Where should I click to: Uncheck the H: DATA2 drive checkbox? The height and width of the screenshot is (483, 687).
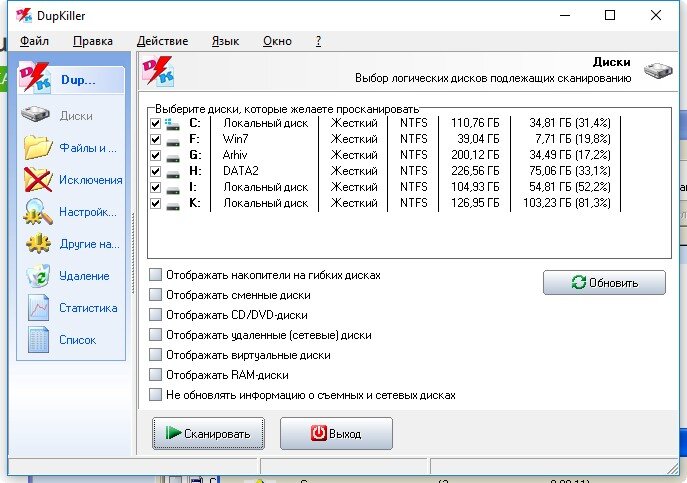(155, 171)
